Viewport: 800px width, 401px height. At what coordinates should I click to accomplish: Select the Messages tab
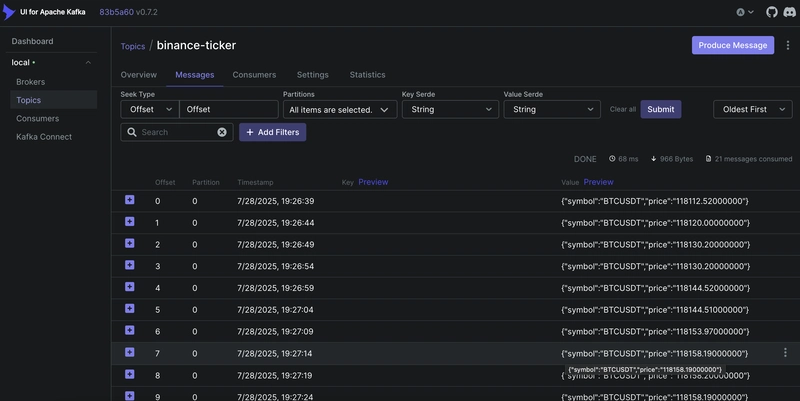[194, 75]
